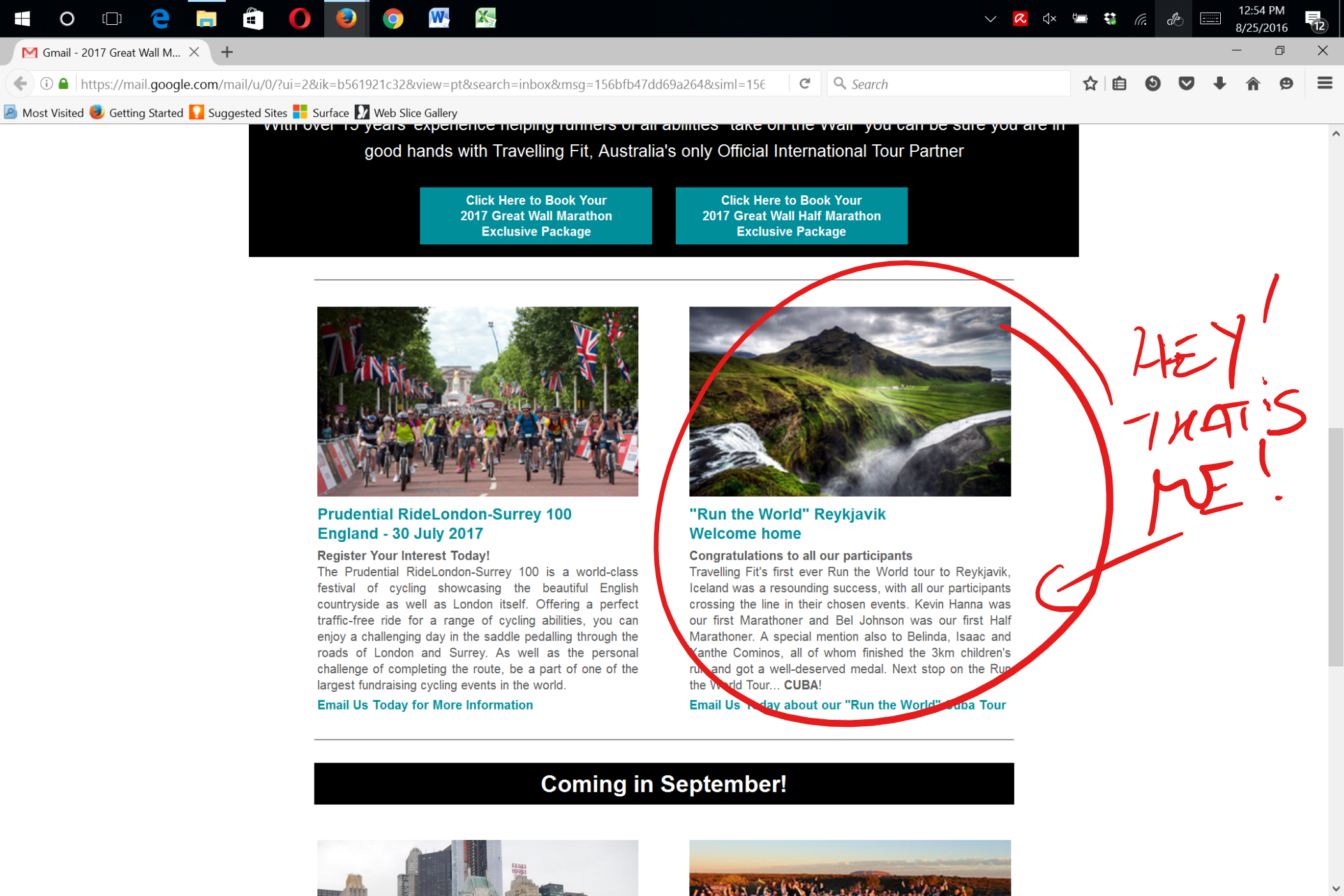This screenshot has height=896, width=1344.
Task: Go to Firefox home page
Action: 1253,84
